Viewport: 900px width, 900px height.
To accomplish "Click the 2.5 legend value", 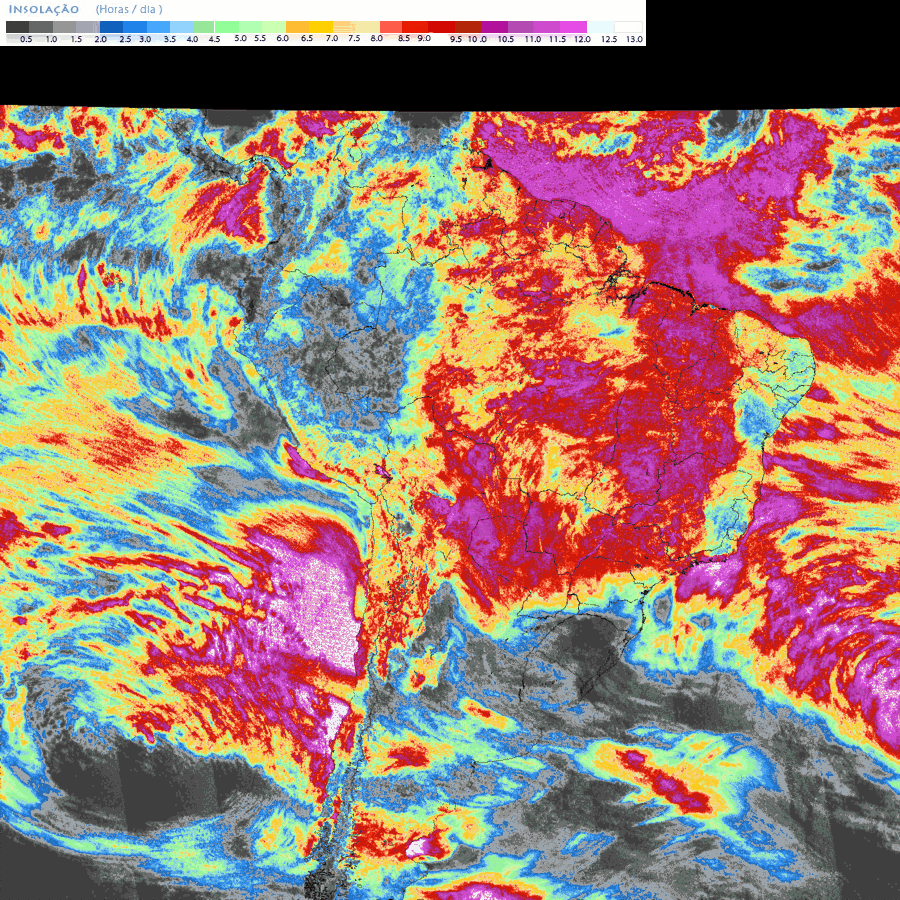I will click(x=125, y=39).
